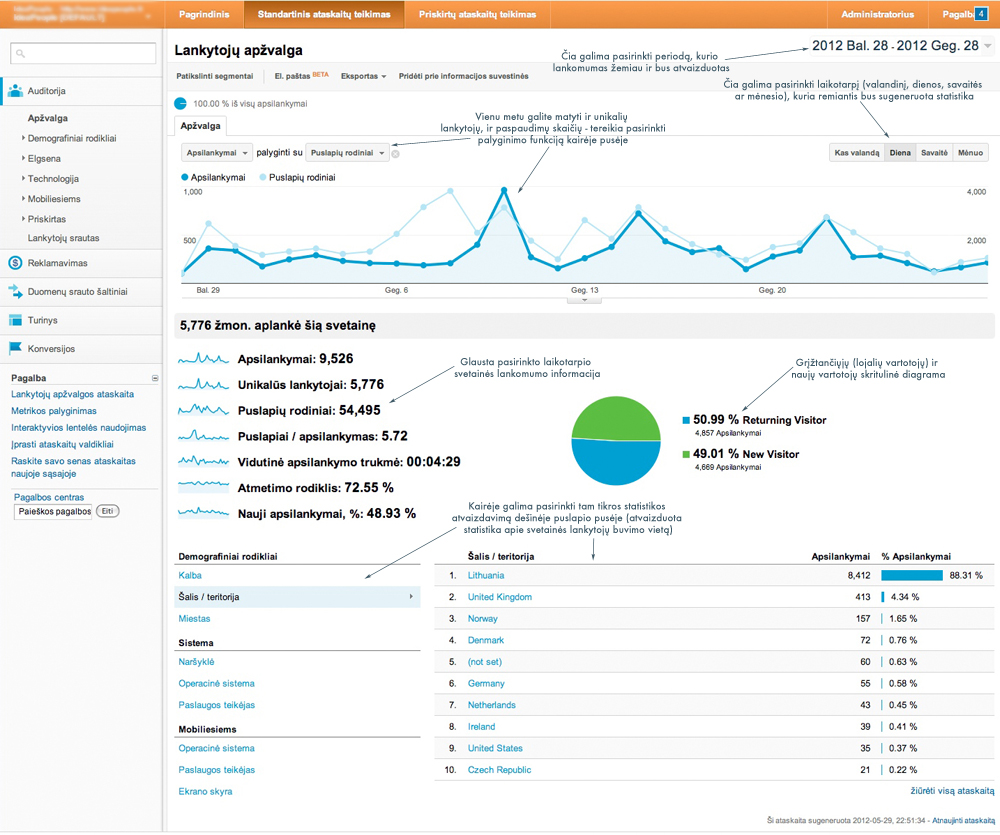Open United Kingdom country link

pos(500,598)
